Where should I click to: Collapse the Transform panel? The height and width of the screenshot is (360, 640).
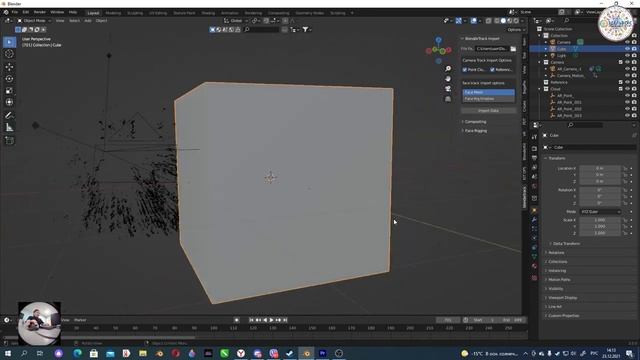click(557, 158)
